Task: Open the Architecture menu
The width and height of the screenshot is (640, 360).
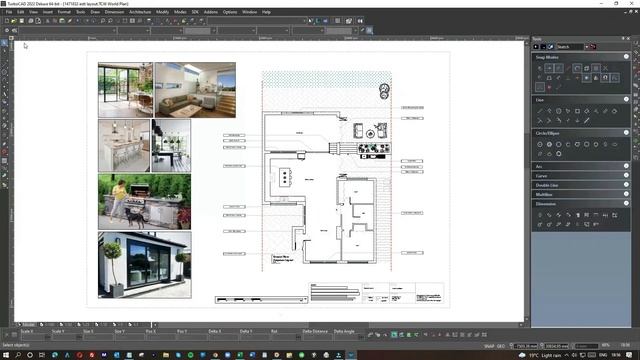Action: pyautogui.click(x=140, y=12)
